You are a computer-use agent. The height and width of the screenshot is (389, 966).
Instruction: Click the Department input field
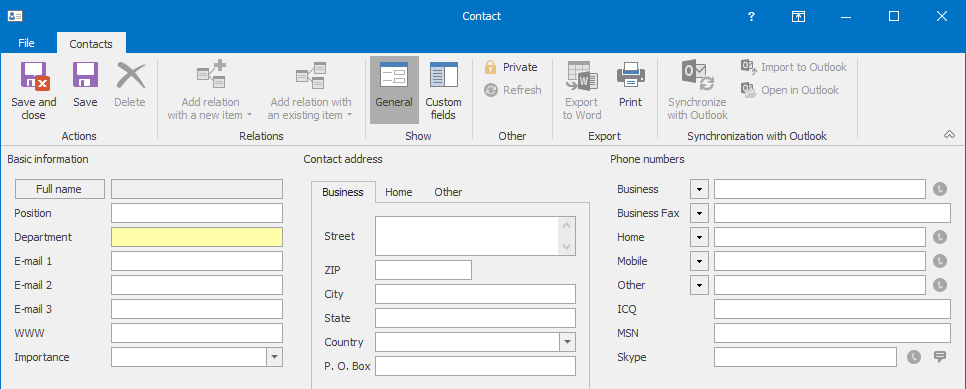click(x=197, y=237)
